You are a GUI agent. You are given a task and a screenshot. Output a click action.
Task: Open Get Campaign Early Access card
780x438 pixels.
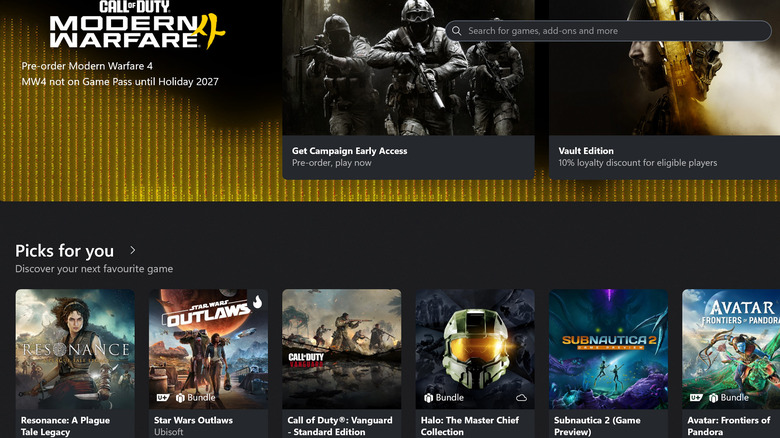point(408,90)
